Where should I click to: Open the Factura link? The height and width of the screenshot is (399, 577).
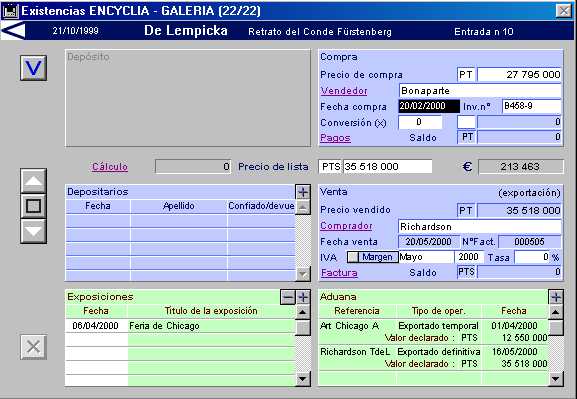(x=339, y=273)
